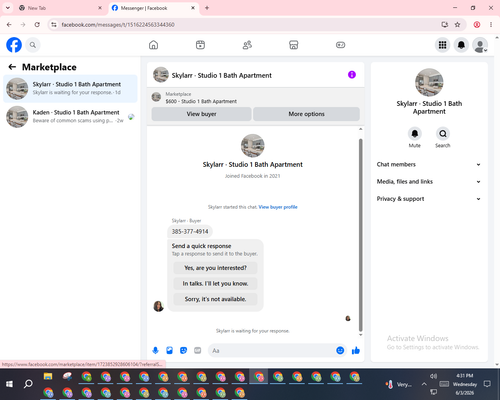500x400 pixels.
Task: View site information icon in address bar
Action: tap(54, 25)
